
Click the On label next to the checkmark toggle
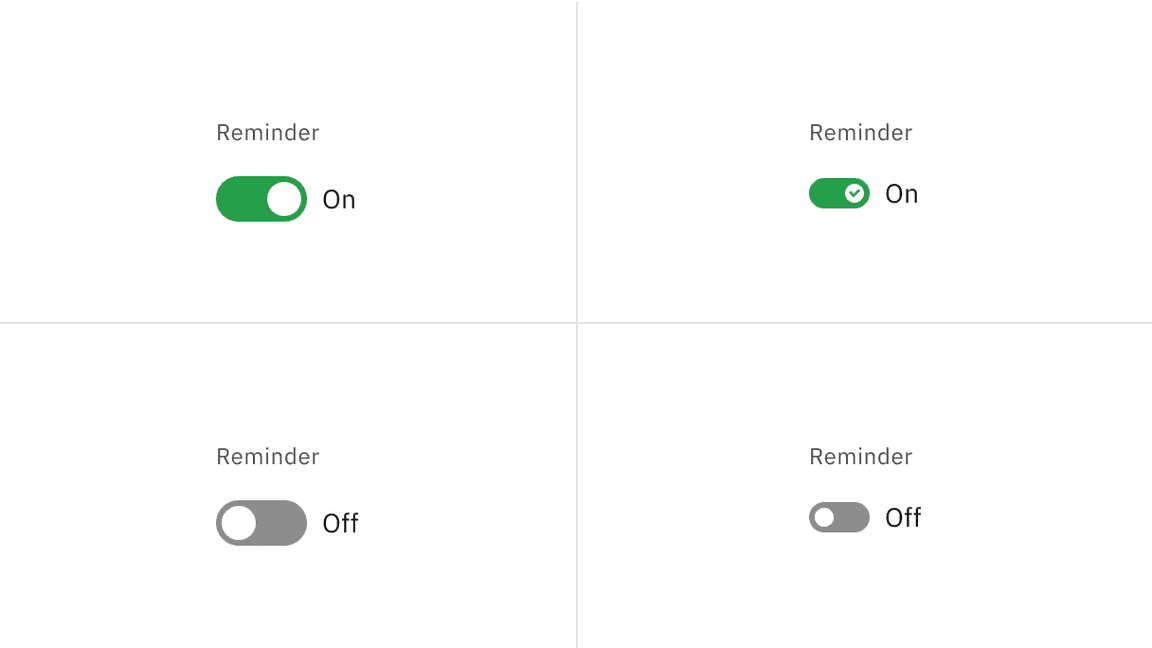coord(901,193)
